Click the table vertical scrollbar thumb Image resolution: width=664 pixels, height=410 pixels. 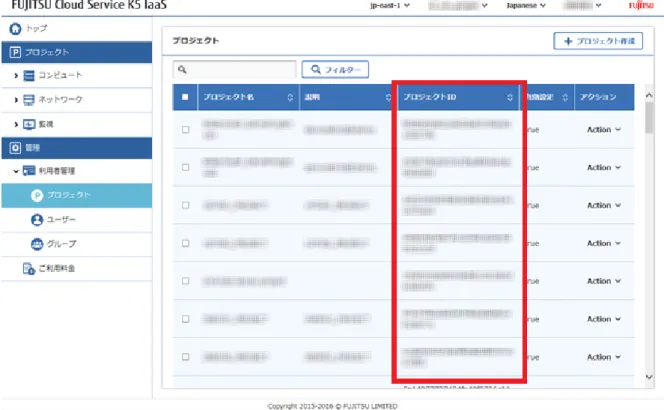[x=649, y=118]
